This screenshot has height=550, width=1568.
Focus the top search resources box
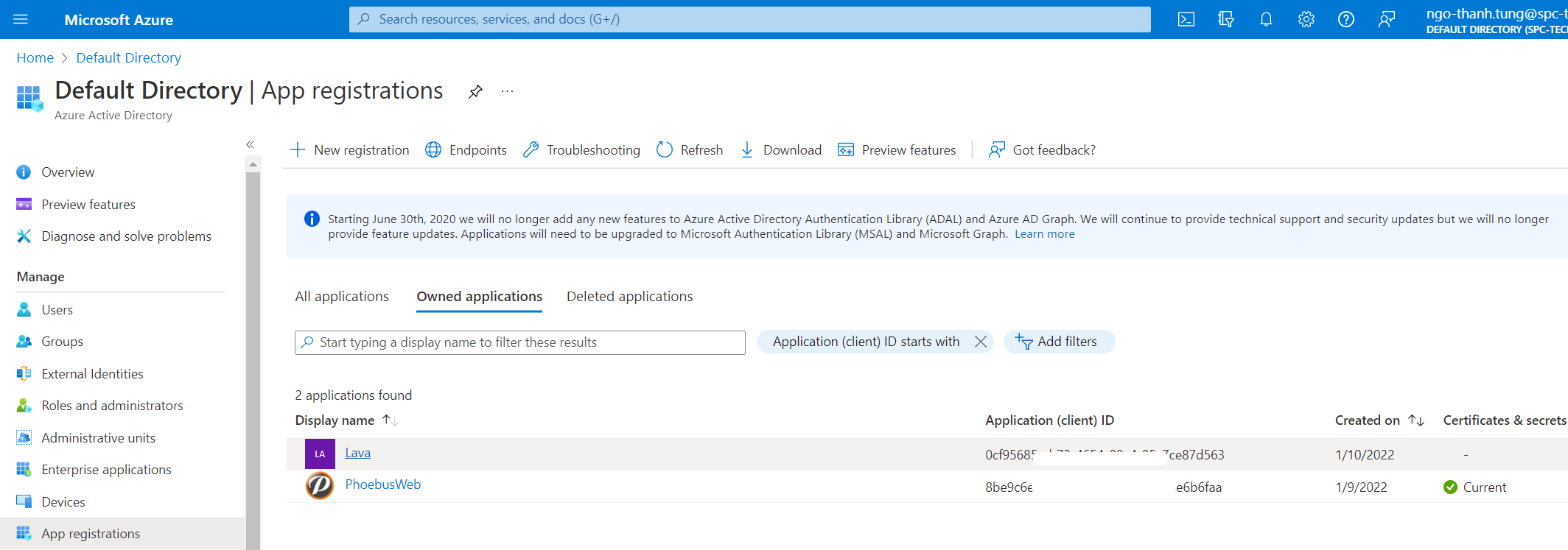[749, 19]
